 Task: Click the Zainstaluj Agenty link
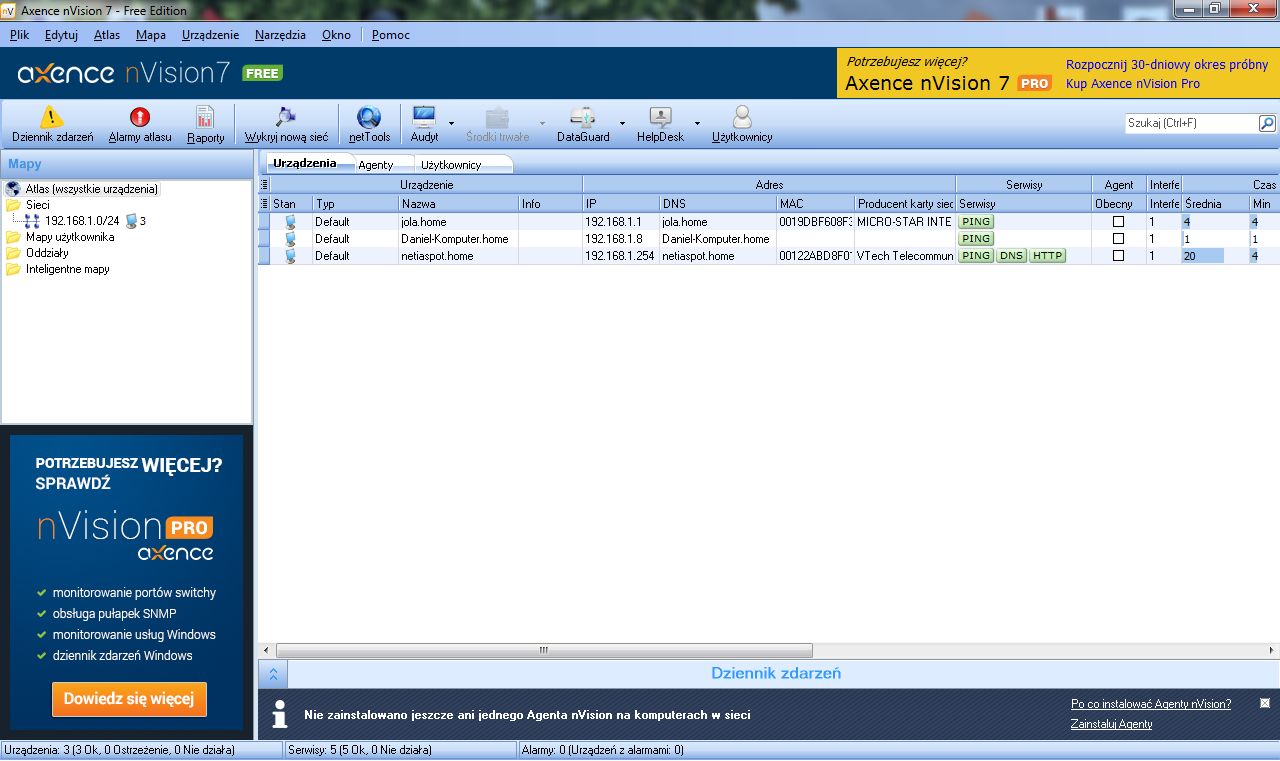(x=1110, y=724)
